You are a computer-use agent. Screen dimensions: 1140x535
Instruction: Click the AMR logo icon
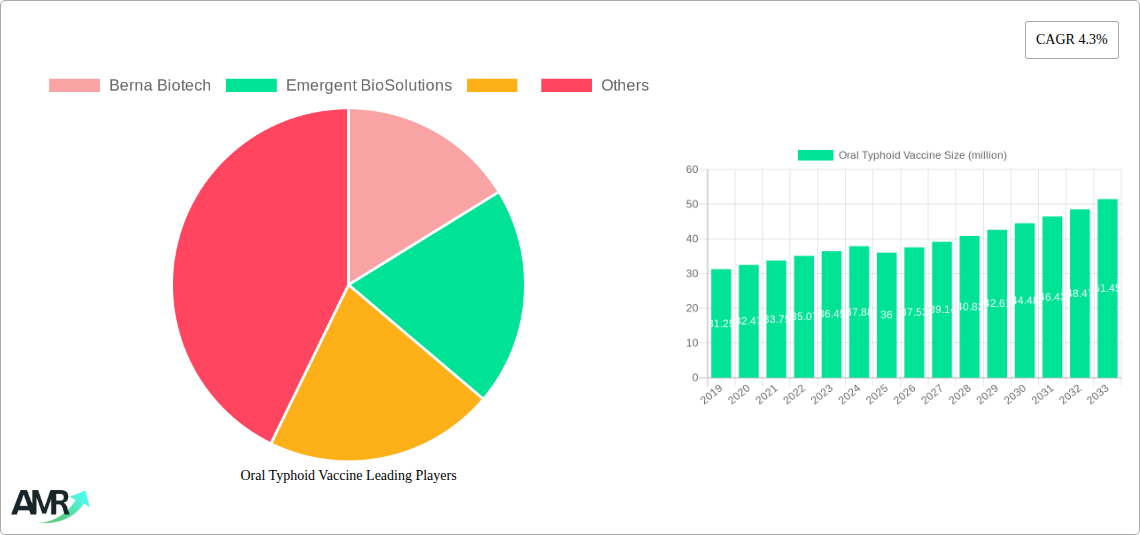pyautogui.click(x=49, y=505)
